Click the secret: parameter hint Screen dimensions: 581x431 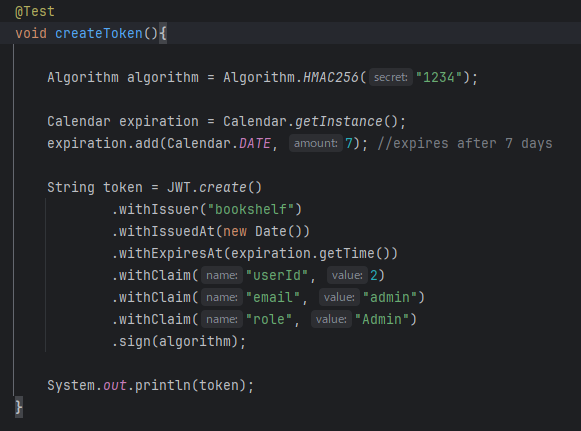point(391,77)
